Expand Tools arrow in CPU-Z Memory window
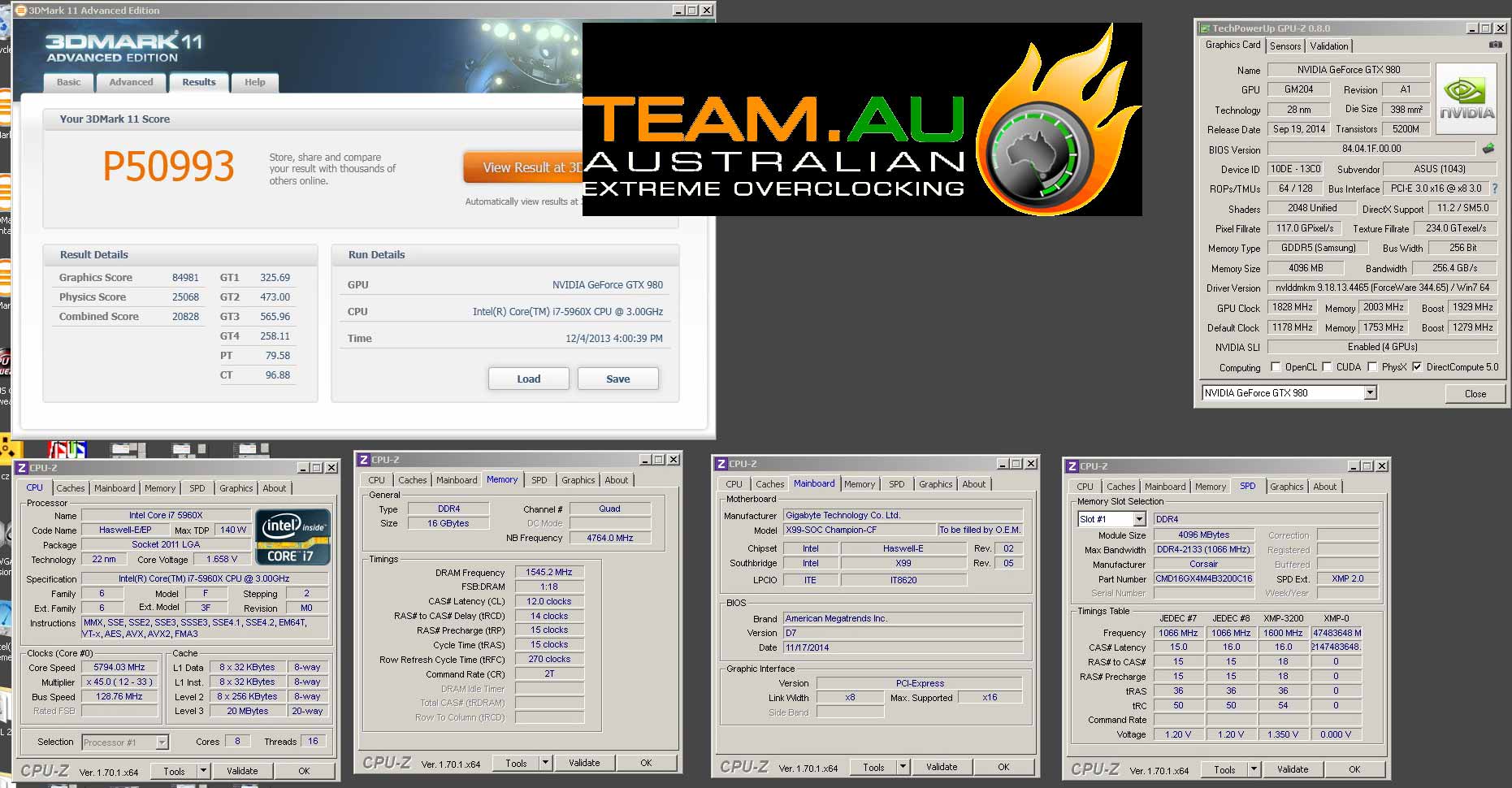The width and height of the screenshot is (1512, 788). pyautogui.click(x=545, y=763)
